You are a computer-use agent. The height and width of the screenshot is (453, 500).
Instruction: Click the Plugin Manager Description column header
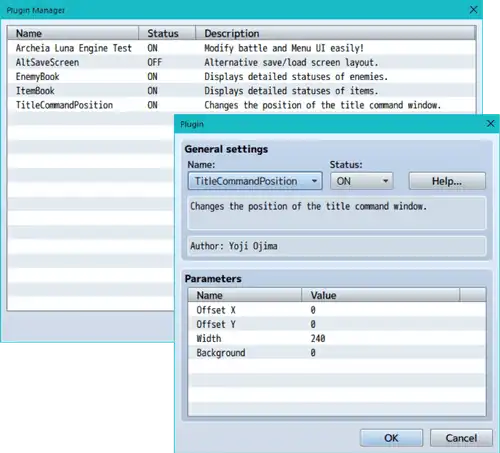pos(335,33)
